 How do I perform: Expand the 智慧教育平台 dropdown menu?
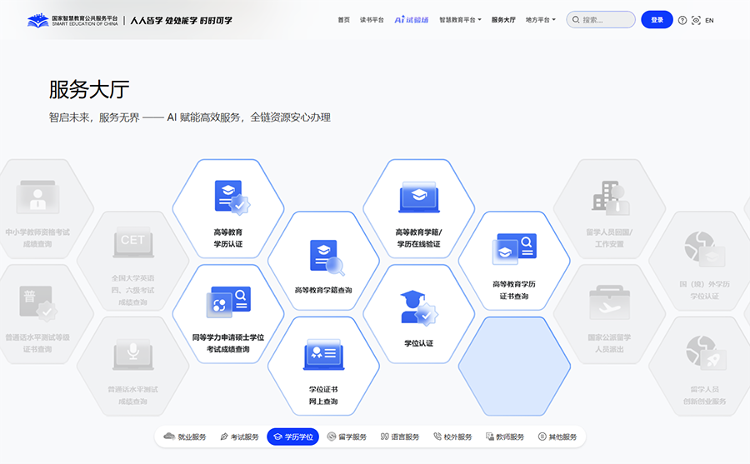click(x=459, y=19)
